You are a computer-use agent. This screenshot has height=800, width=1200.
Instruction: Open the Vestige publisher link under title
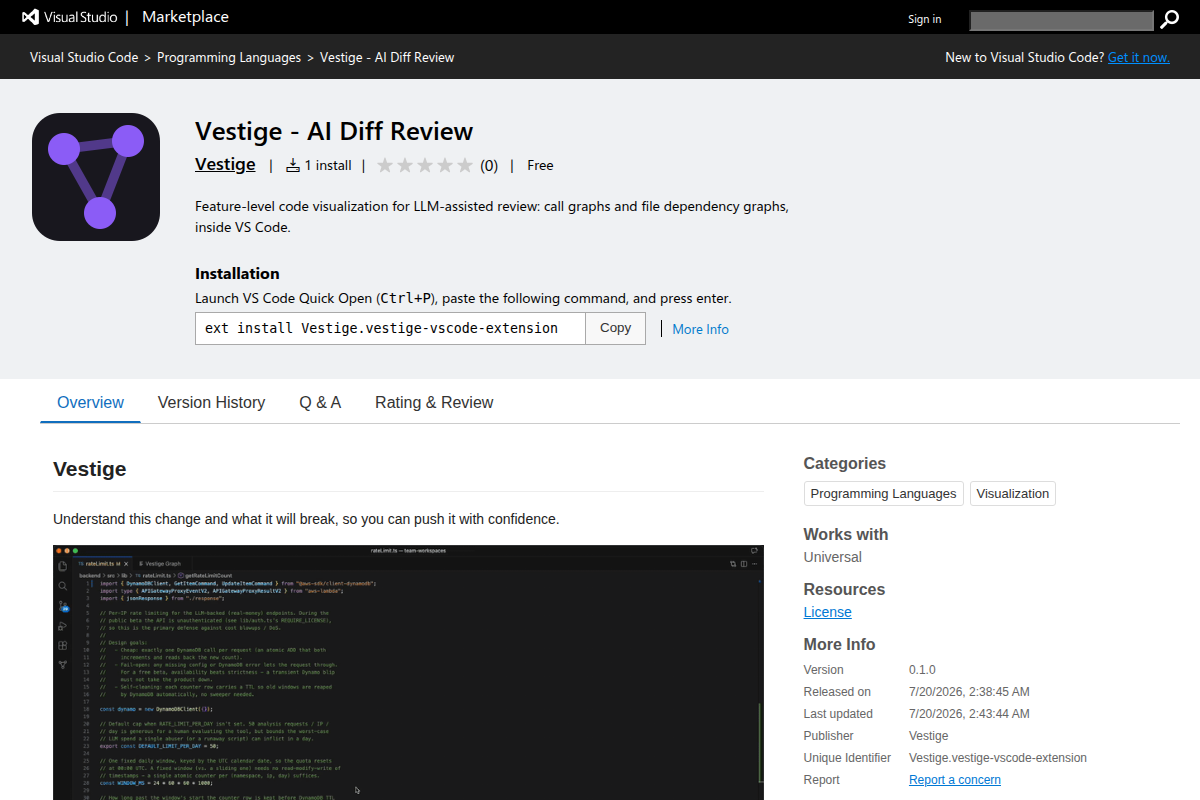[x=225, y=164]
